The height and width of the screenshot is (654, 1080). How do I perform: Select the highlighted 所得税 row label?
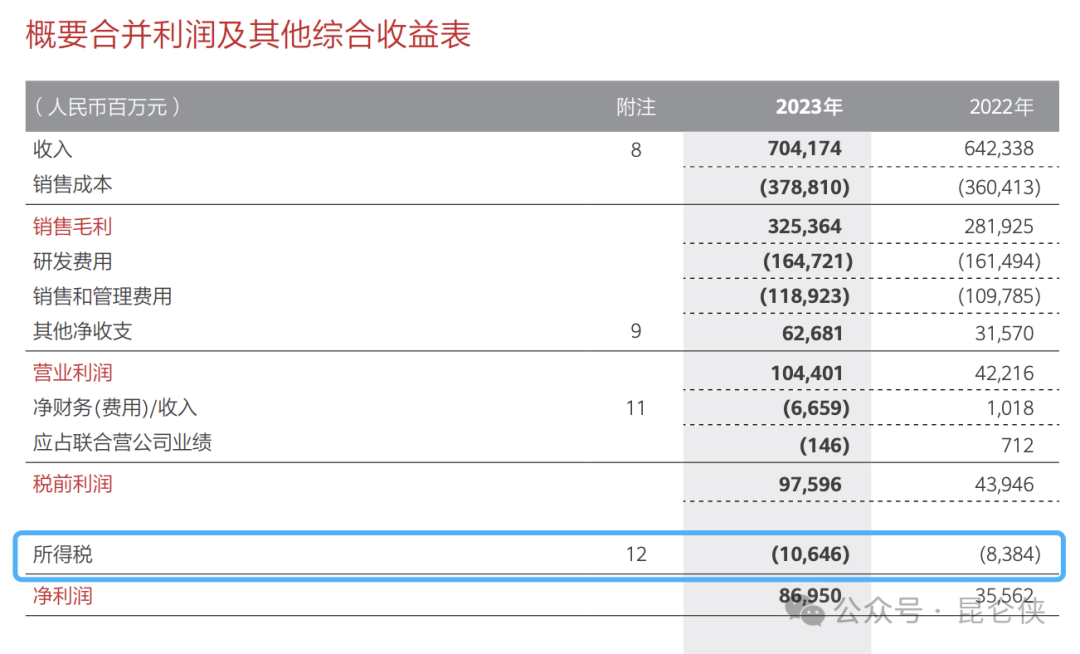click(63, 554)
